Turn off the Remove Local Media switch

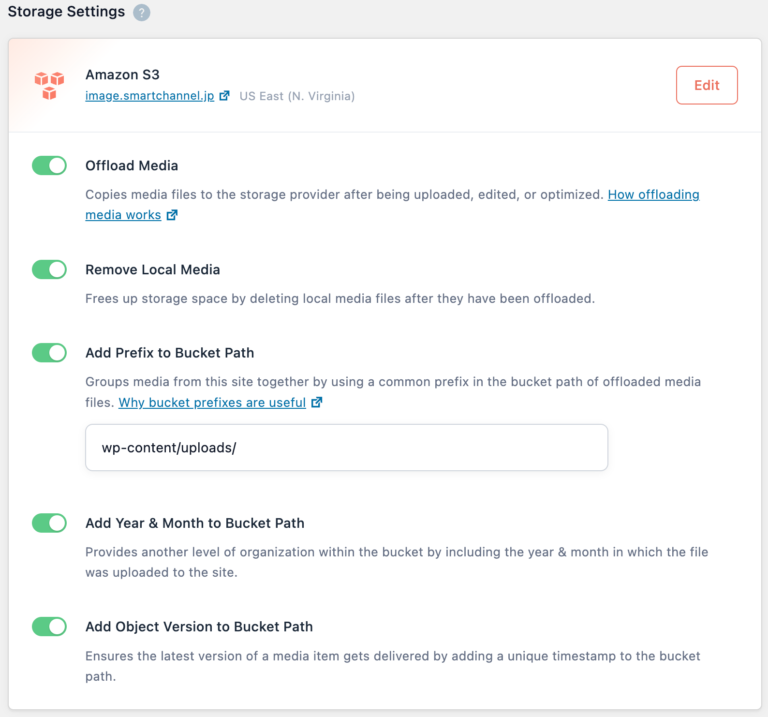[49, 269]
